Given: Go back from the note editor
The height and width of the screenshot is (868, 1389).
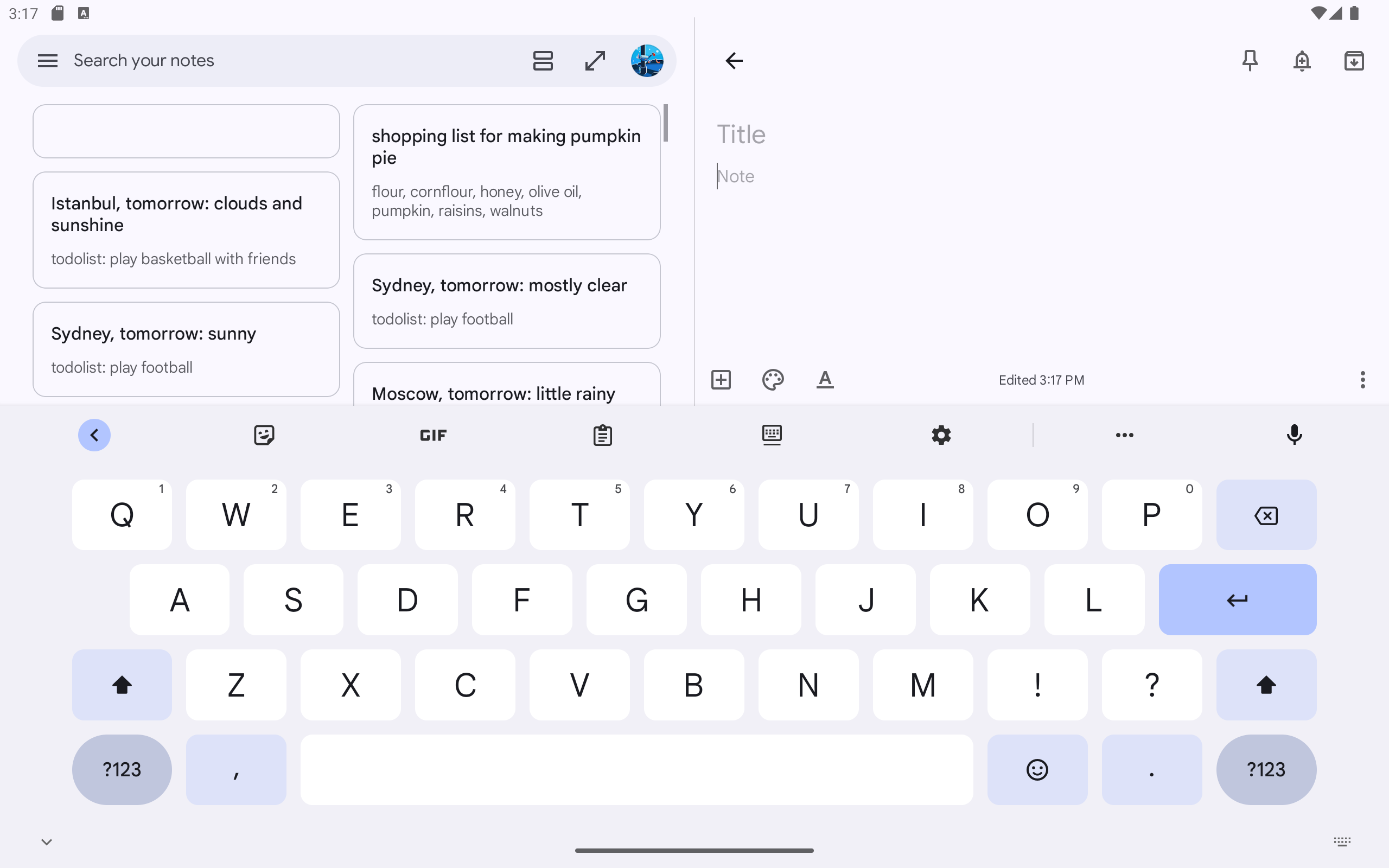Looking at the screenshot, I should [734, 60].
